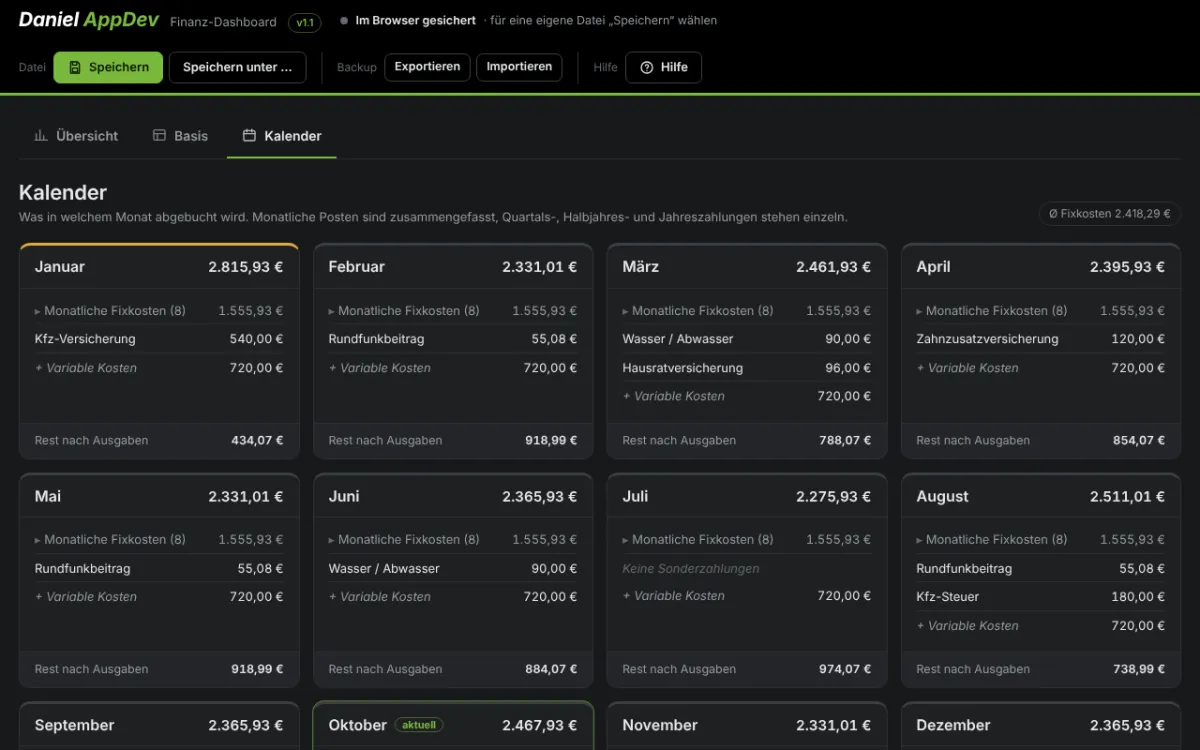Click the floppy disk icon in Speichern
Viewport: 1200px width, 750px height.
(75, 67)
